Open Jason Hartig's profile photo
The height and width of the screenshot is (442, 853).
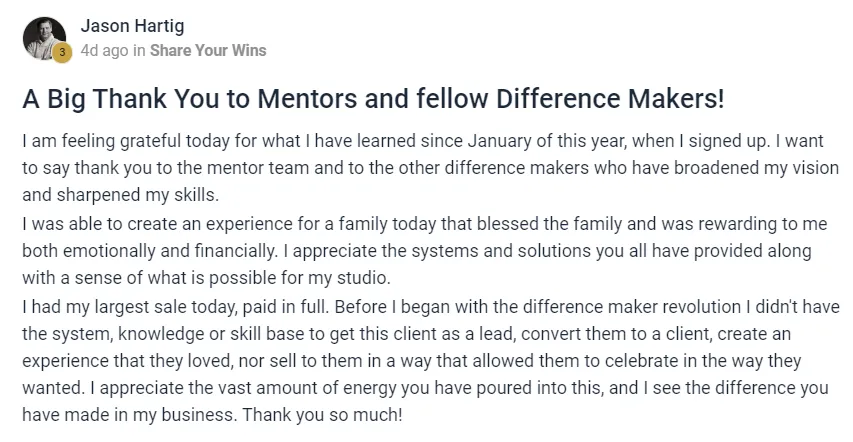coord(44,38)
